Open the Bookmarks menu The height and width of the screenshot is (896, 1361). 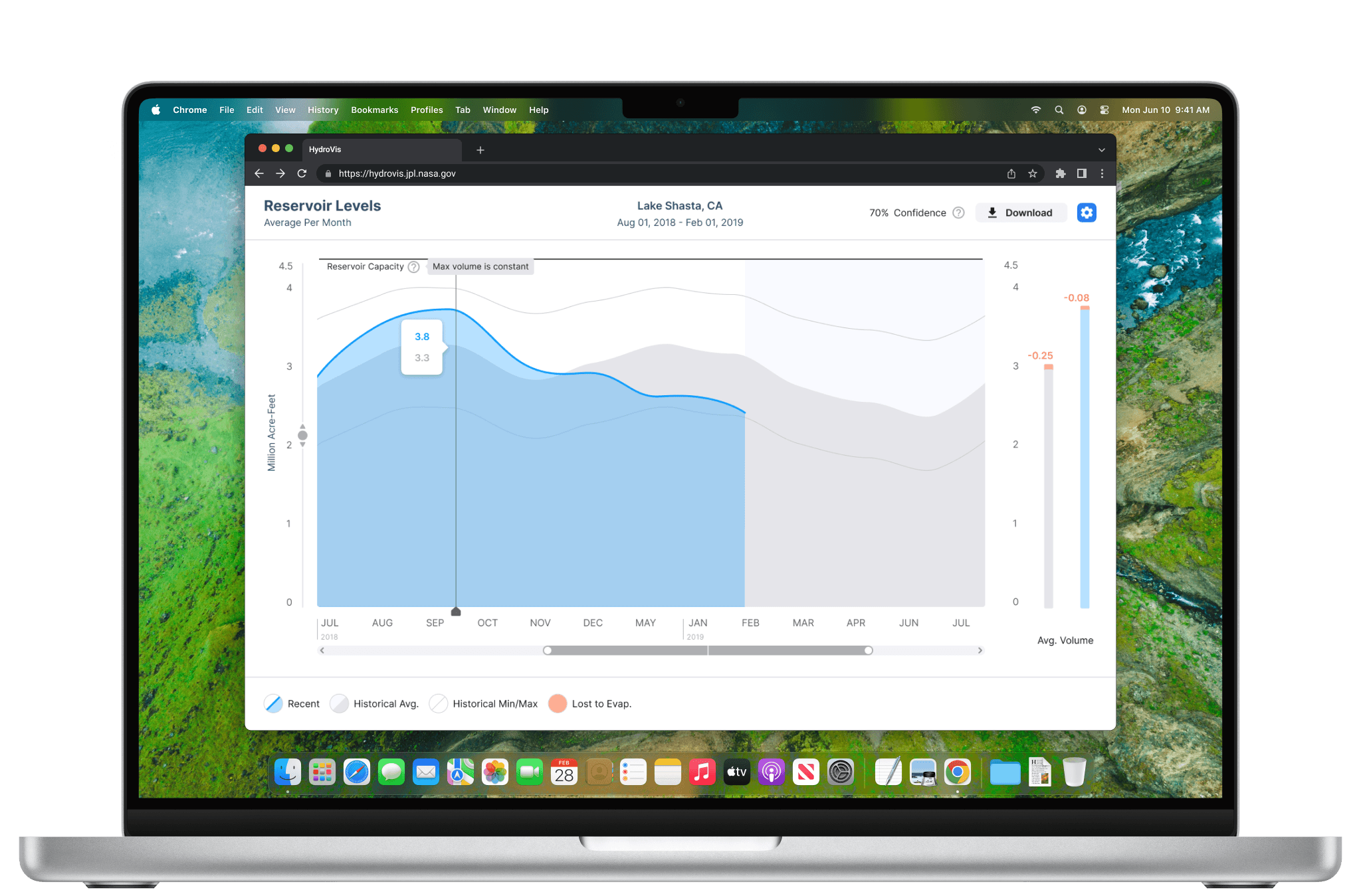point(374,110)
